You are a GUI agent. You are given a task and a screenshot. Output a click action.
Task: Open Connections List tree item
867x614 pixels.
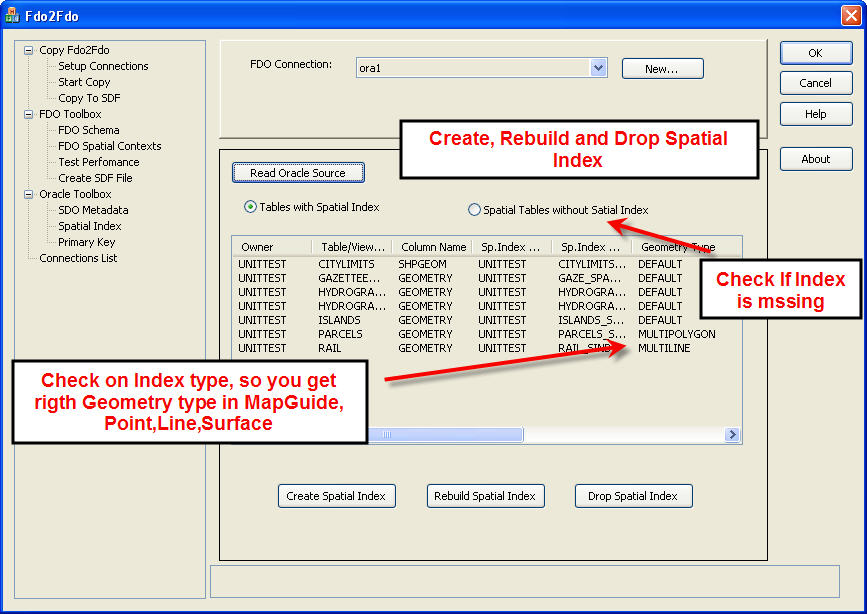click(x=78, y=258)
